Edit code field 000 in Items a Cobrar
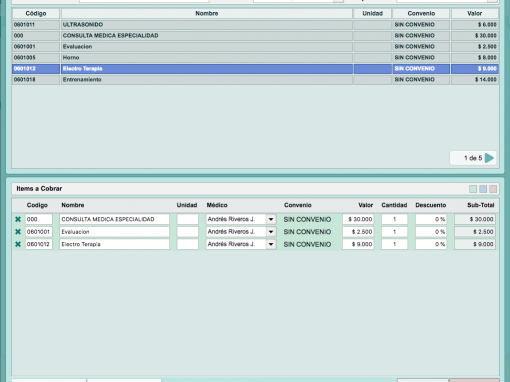510x382 pixels. (39, 219)
